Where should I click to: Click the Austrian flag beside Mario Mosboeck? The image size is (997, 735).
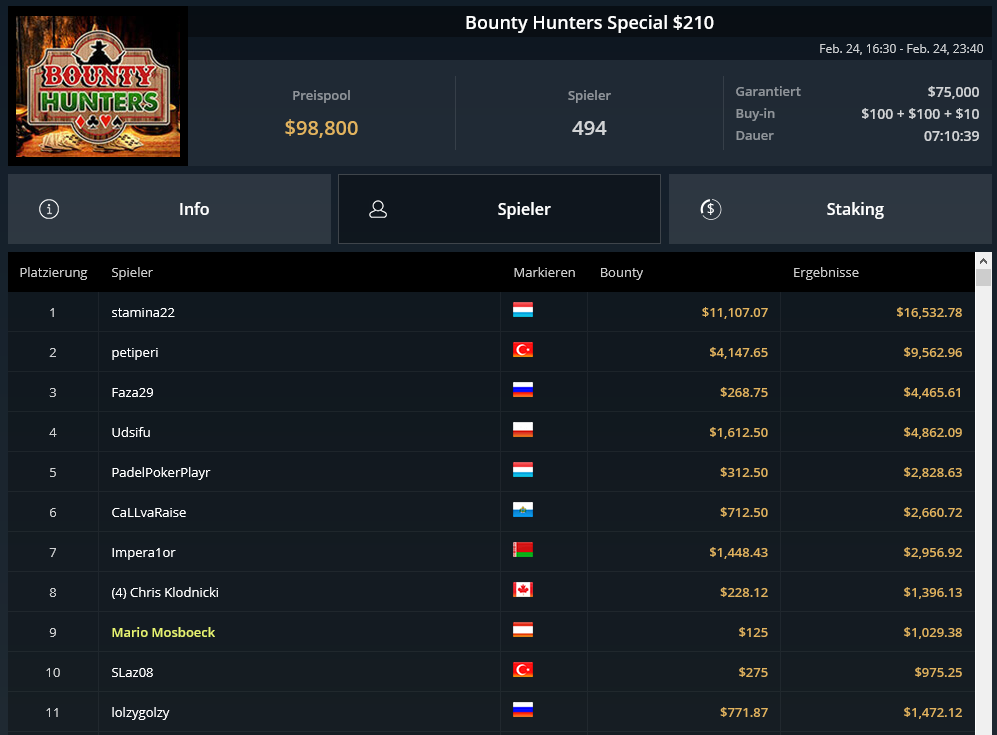523,629
